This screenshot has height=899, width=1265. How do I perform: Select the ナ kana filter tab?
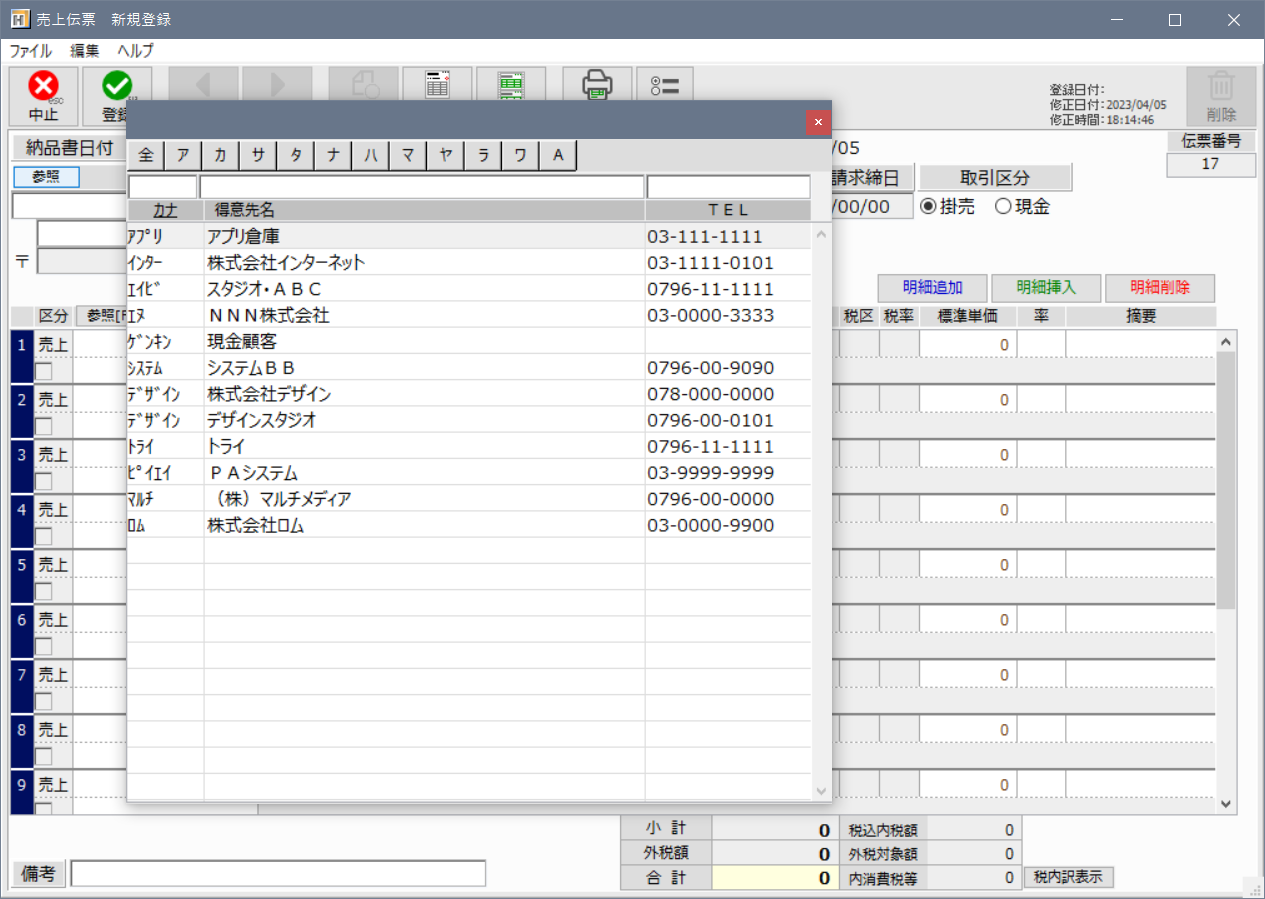point(333,155)
